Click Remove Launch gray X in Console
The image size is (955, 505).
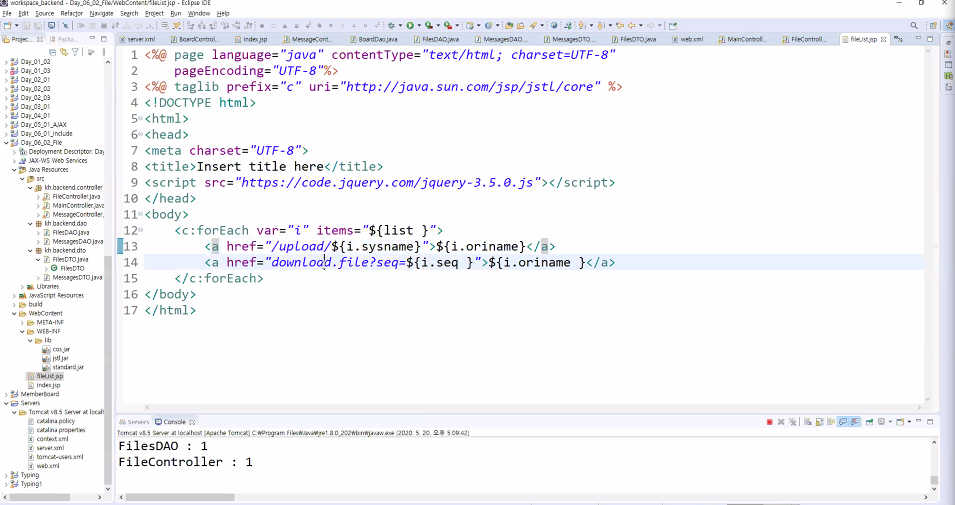(x=781, y=422)
